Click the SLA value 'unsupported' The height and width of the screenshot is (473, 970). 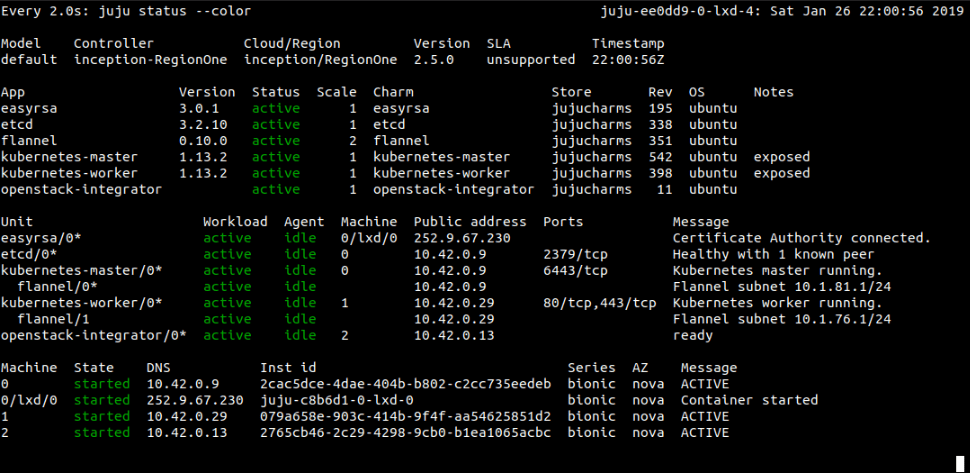531,60
